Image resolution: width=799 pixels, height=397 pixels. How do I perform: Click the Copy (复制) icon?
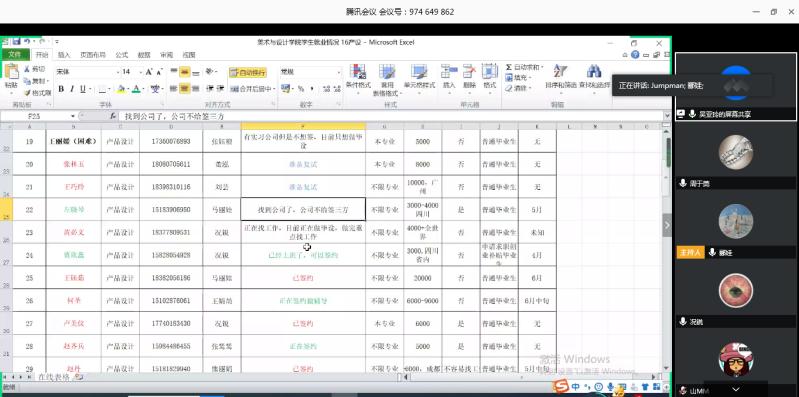coord(28,81)
